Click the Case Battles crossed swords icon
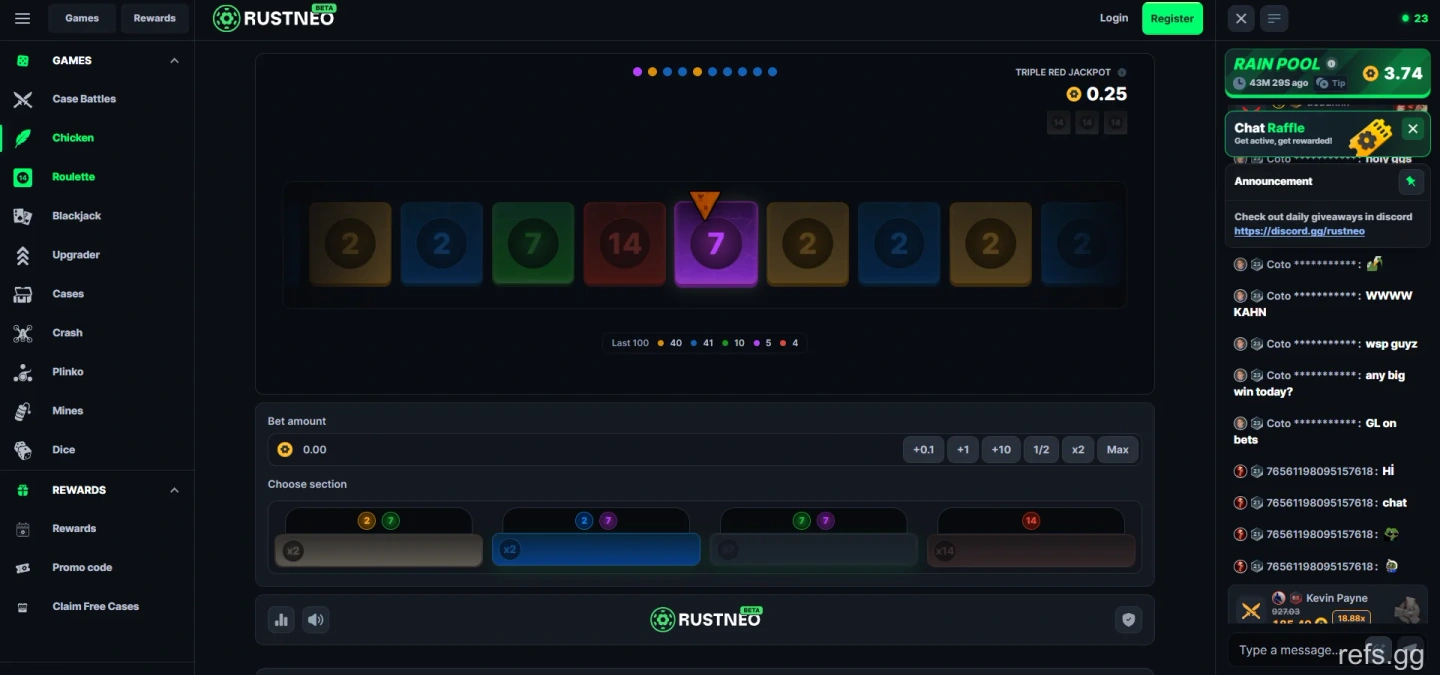The height and width of the screenshot is (675, 1440). [22, 99]
